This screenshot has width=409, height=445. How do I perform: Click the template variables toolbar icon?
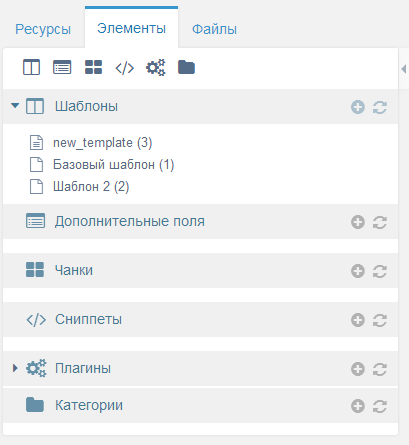pos(62,67)
